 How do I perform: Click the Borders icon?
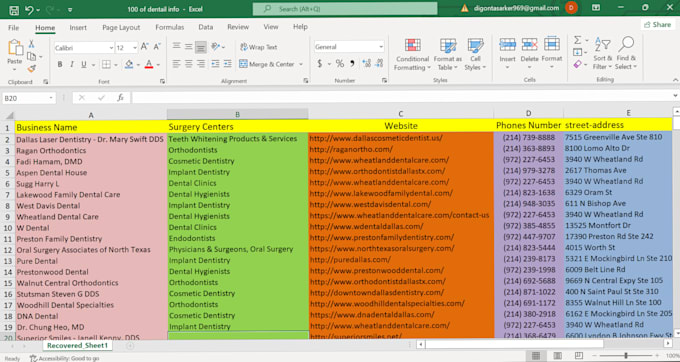(x=106, y=64)
